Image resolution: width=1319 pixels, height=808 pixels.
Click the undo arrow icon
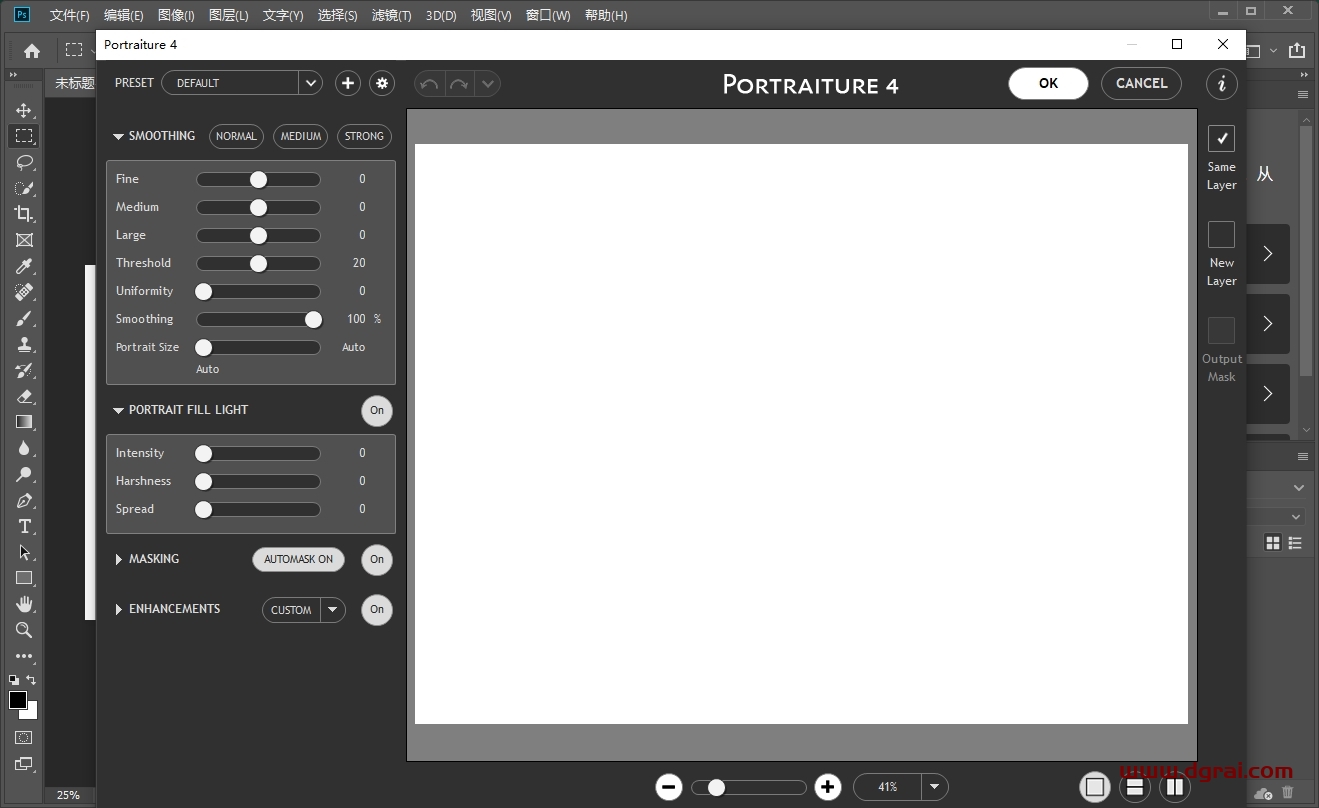tap(429, 84)
